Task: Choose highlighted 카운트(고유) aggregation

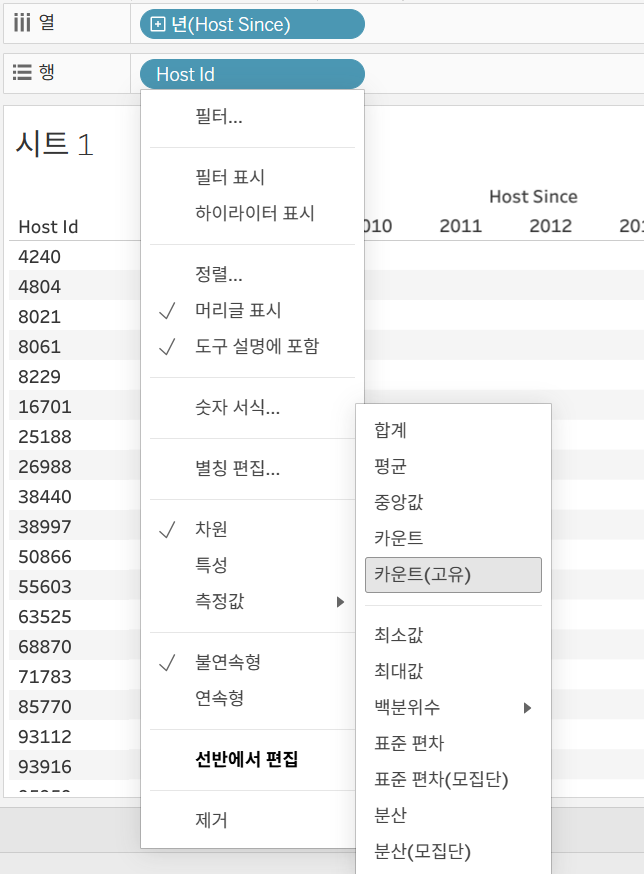Action: tap(453, 575)
